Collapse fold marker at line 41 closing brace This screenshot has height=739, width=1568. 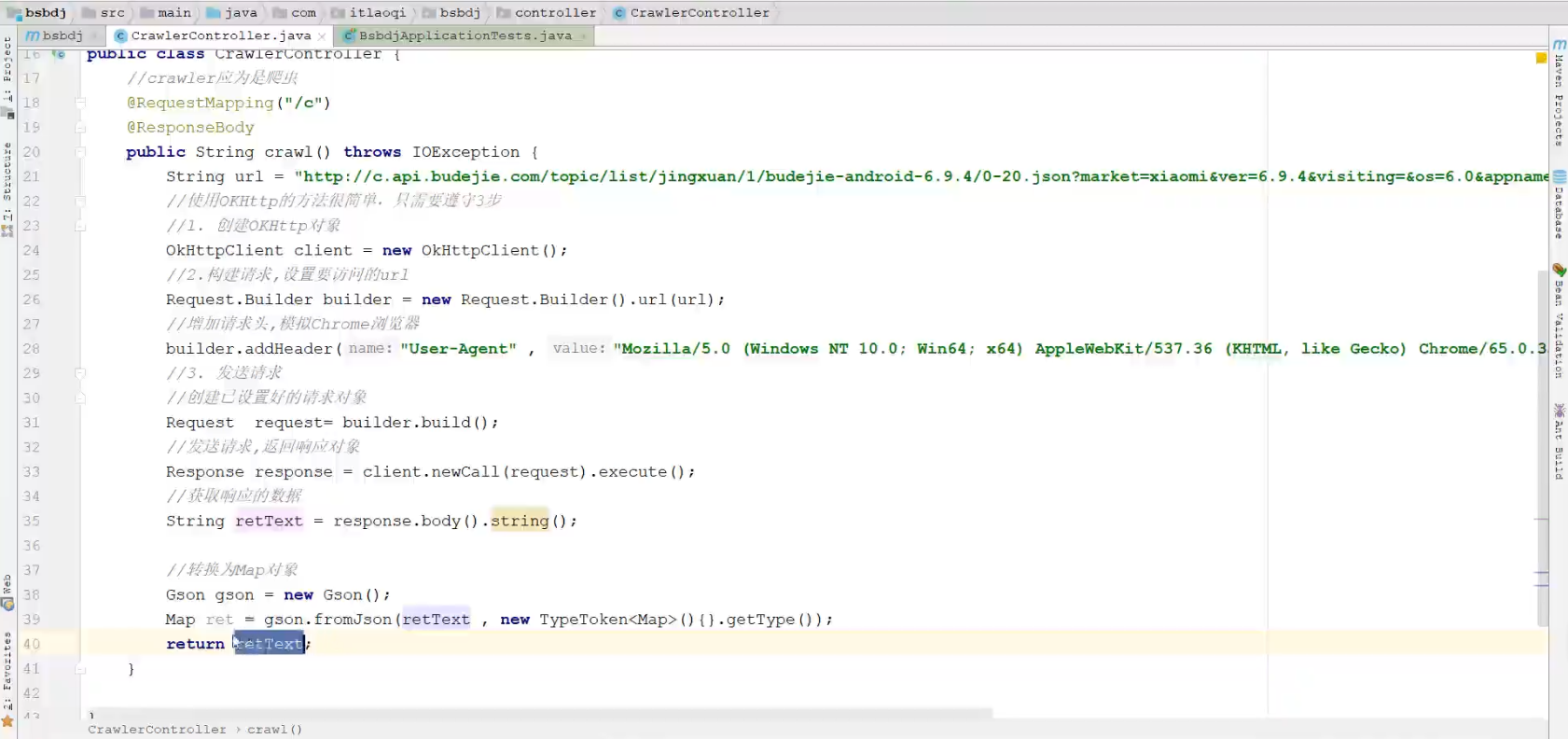pyautogui.click(x=80, y=669)
